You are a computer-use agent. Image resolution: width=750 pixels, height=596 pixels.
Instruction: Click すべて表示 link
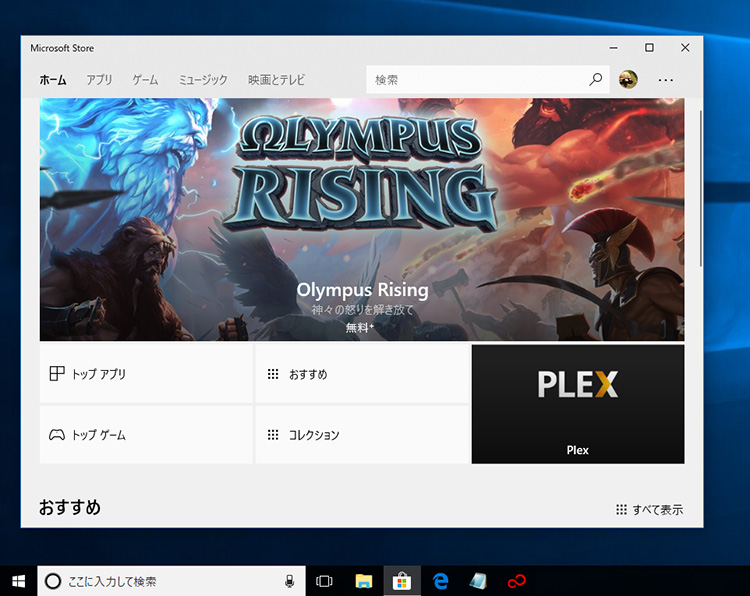coord(650,510)
